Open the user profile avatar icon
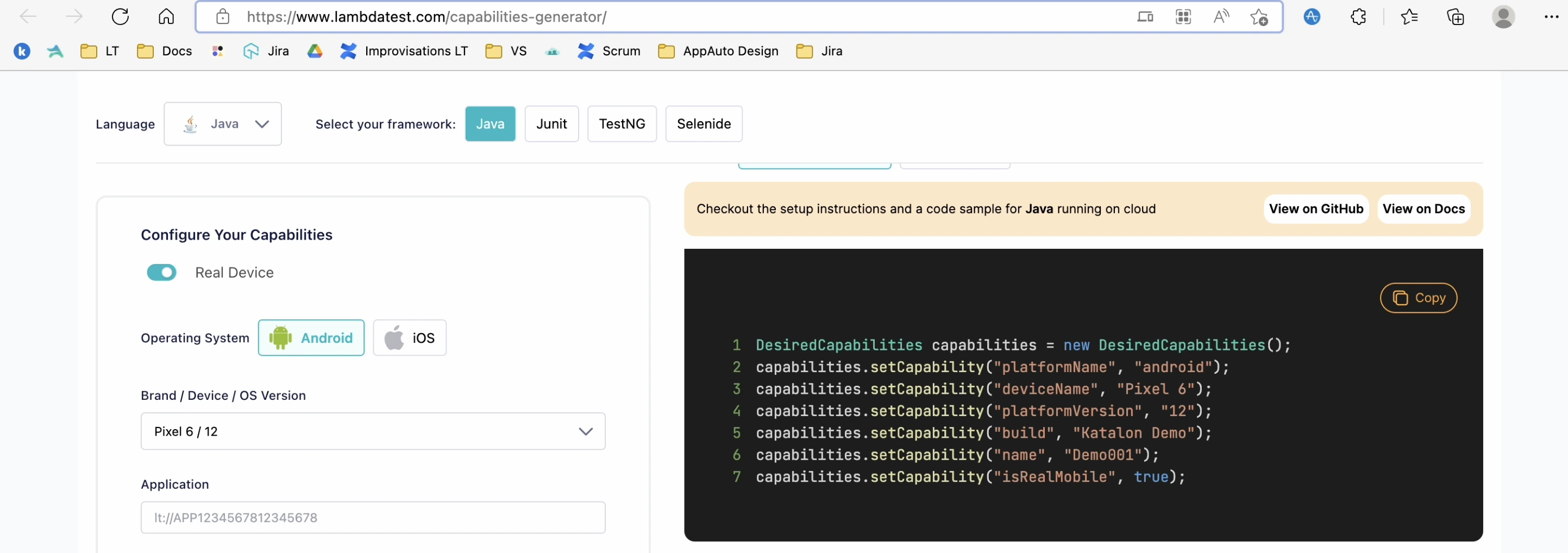Screen dimensions: 1568x553 click(1502, 16)
